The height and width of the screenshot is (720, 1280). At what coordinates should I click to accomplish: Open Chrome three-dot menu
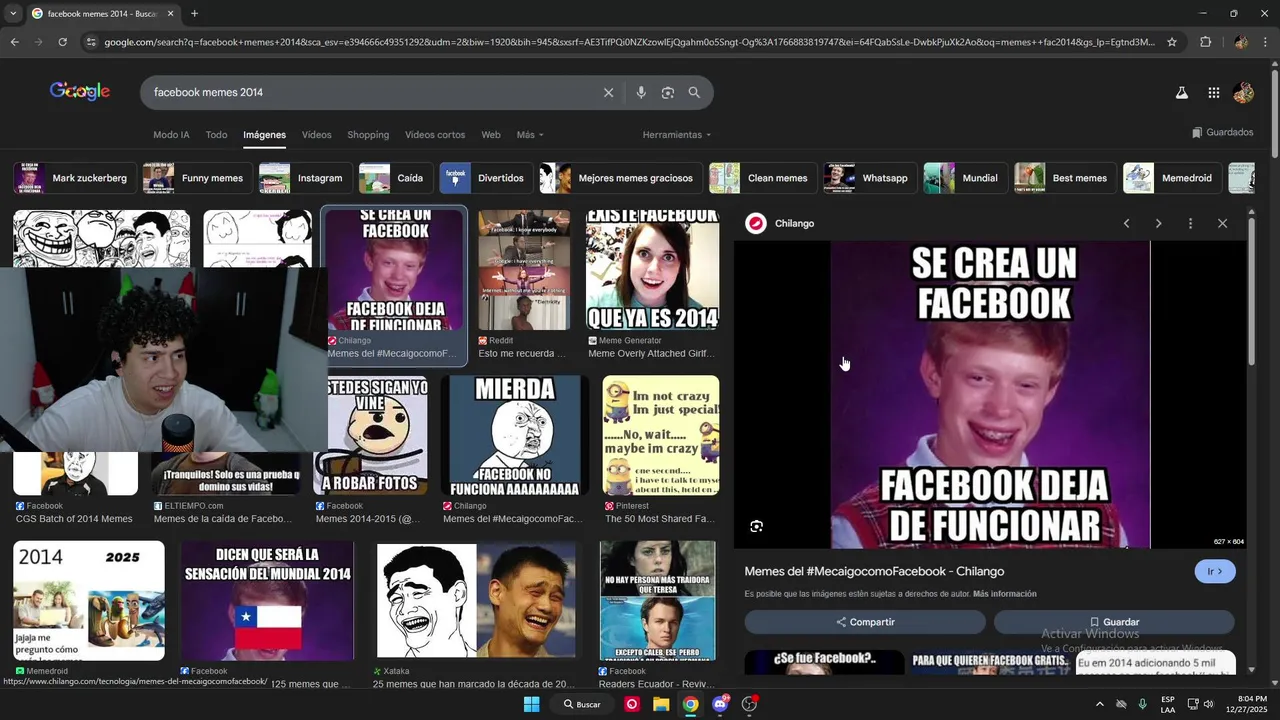click(1266, 42)
